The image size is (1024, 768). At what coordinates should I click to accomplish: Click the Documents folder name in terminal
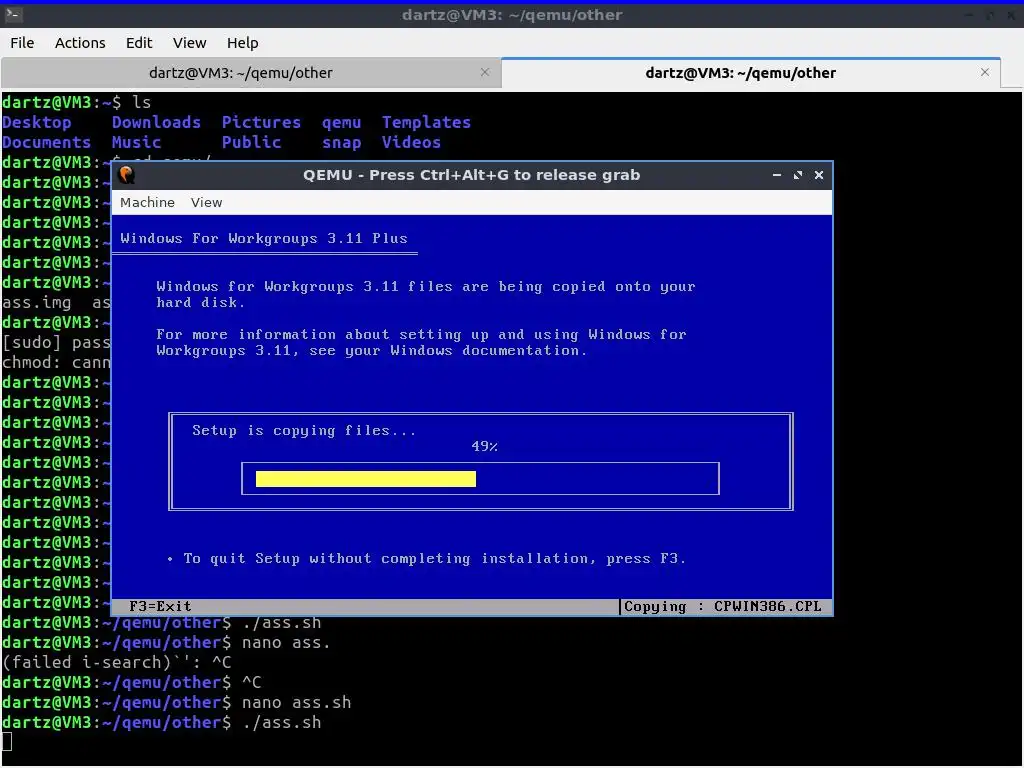click(46, 142)
